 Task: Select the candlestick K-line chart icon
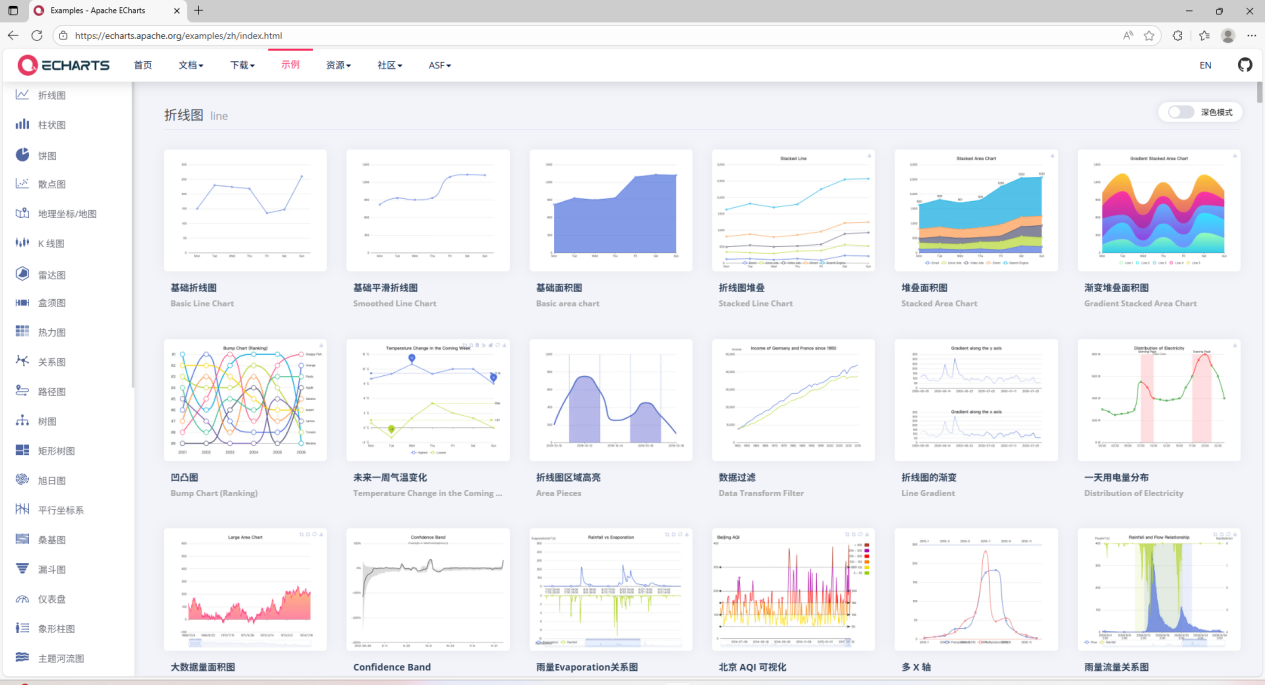pyautogui.click(x=22, y=243)
